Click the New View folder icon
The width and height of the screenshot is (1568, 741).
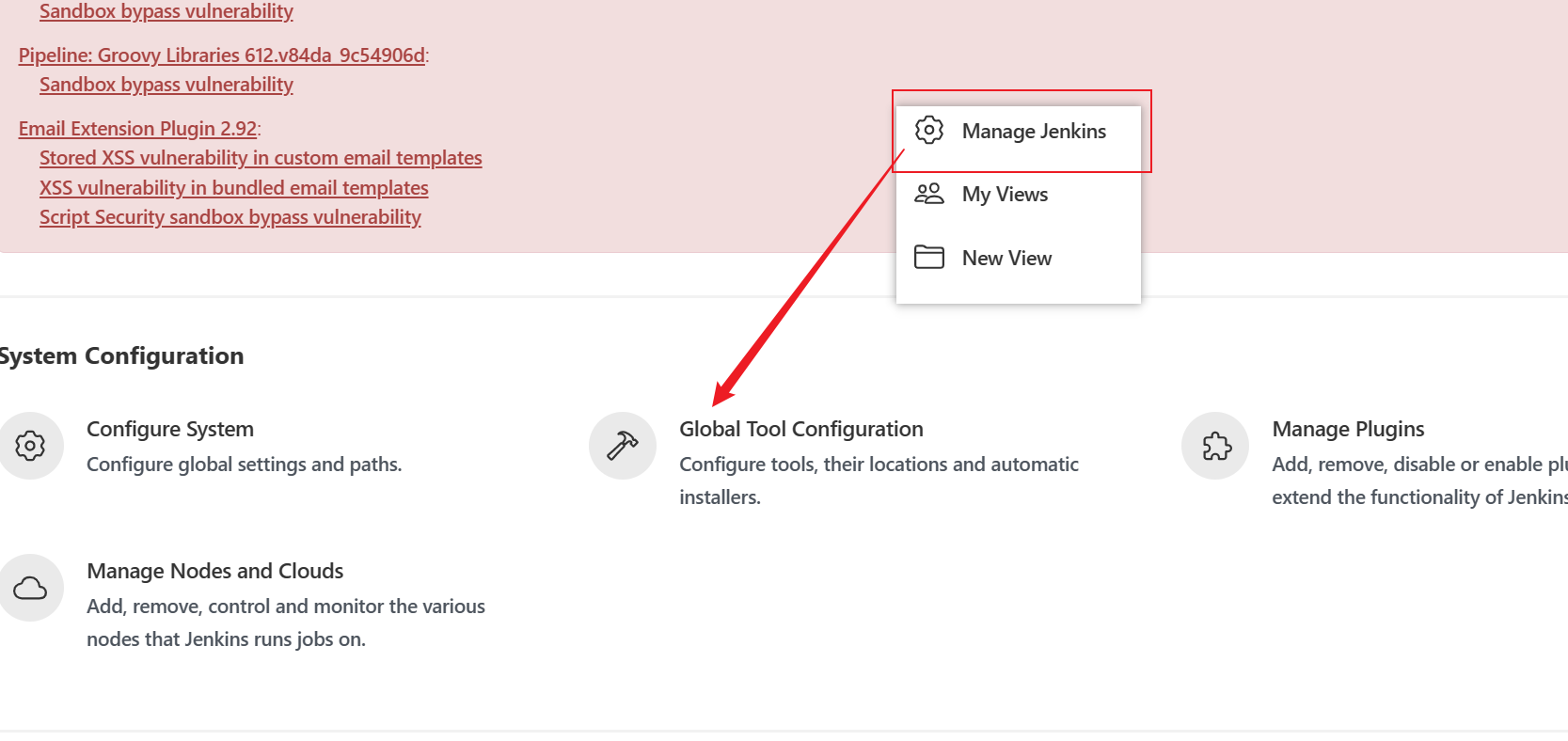click(x=929, y=257)
